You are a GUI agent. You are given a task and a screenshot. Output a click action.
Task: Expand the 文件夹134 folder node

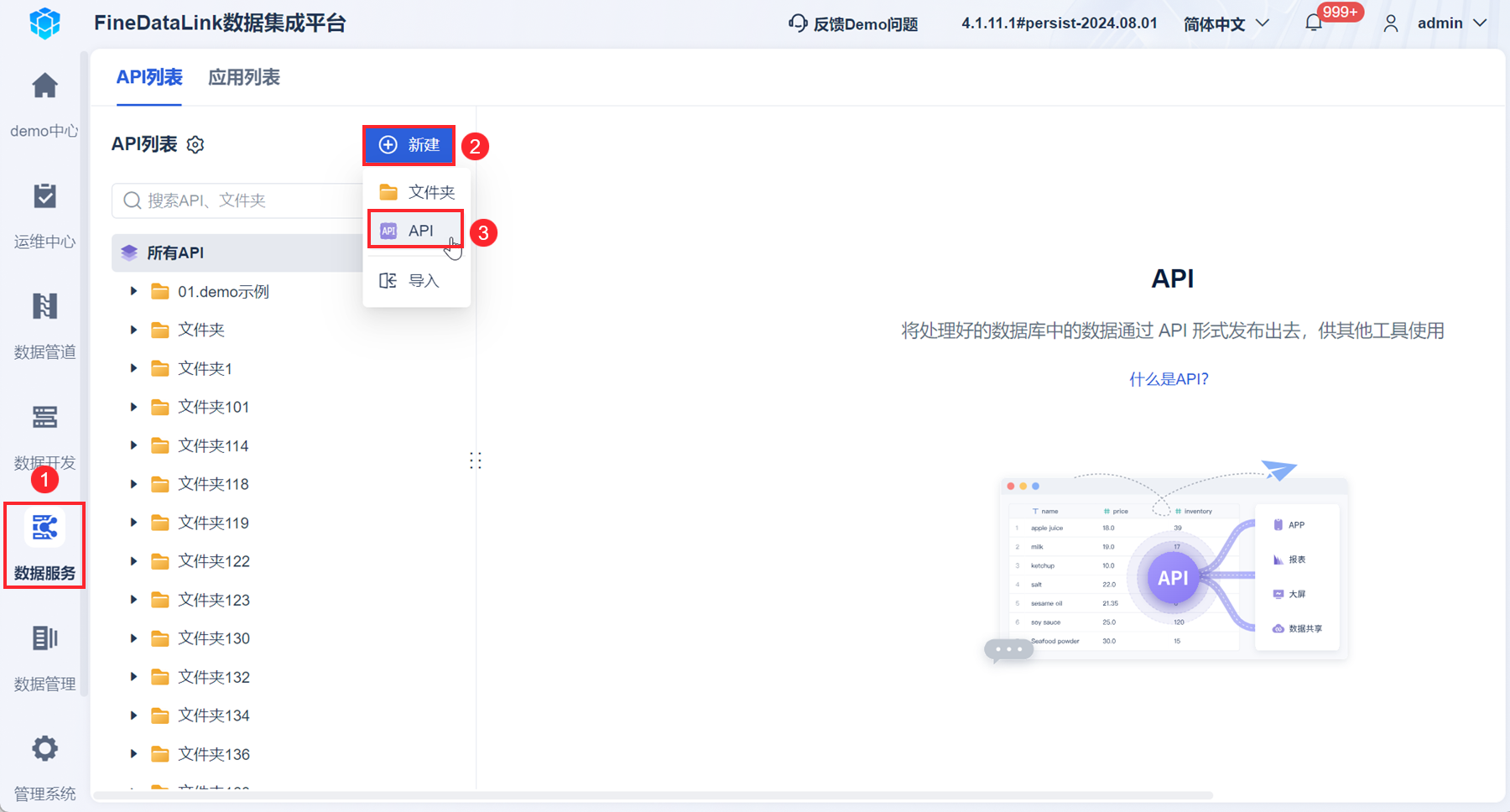[133, 716]
